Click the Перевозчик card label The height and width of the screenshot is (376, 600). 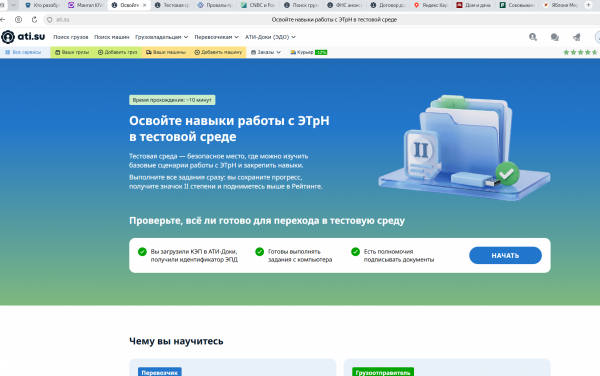(160, 372)
